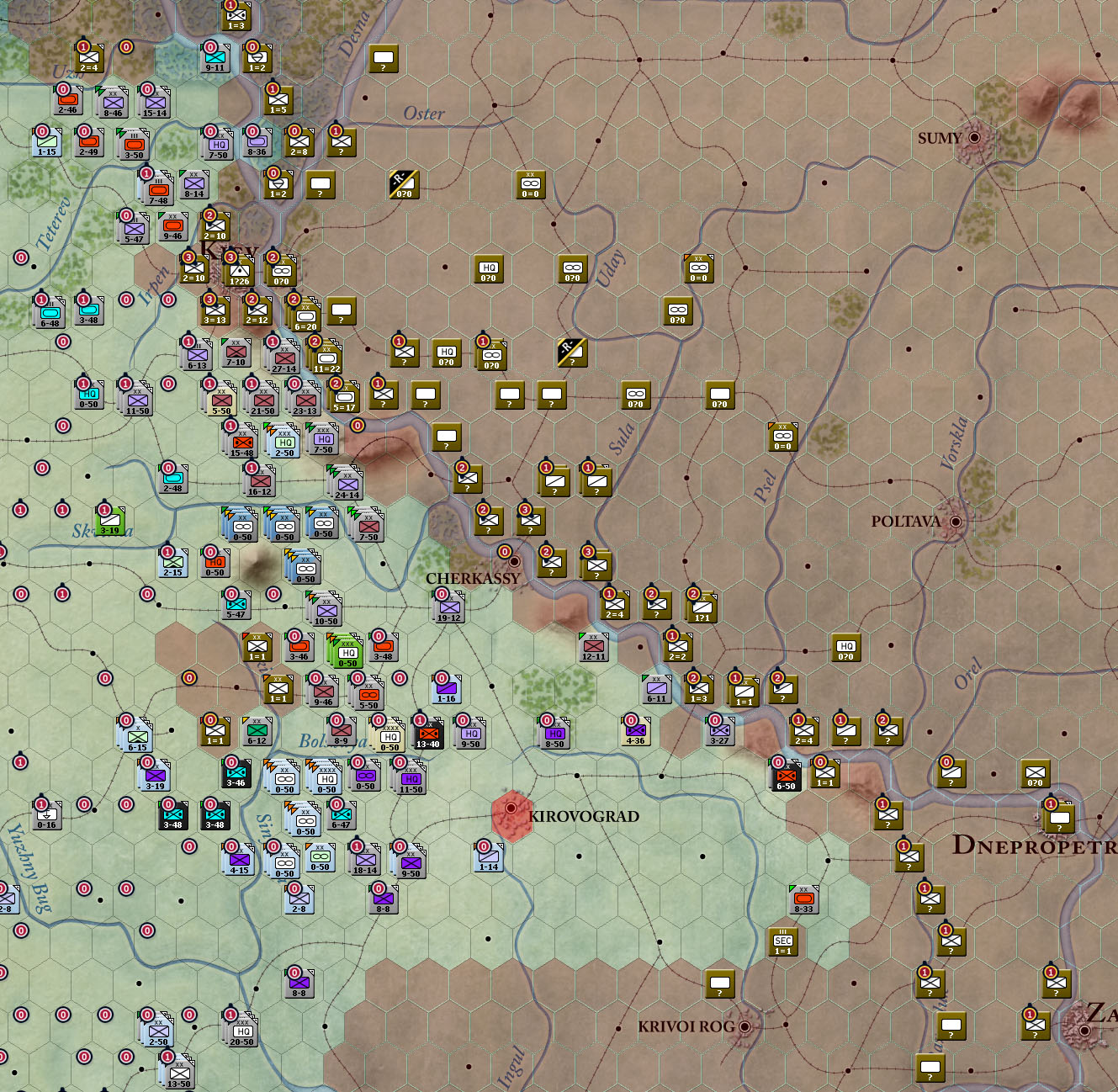Click the infantry counter labeled 16-12
1118x1092 pixels.
point(260,480)
